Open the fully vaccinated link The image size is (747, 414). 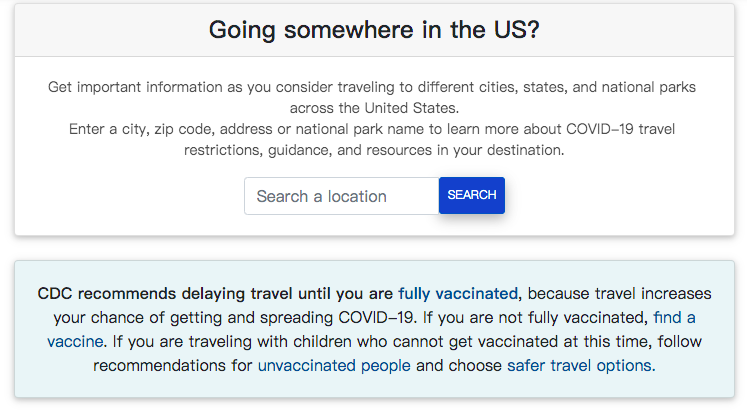(458, 294)
